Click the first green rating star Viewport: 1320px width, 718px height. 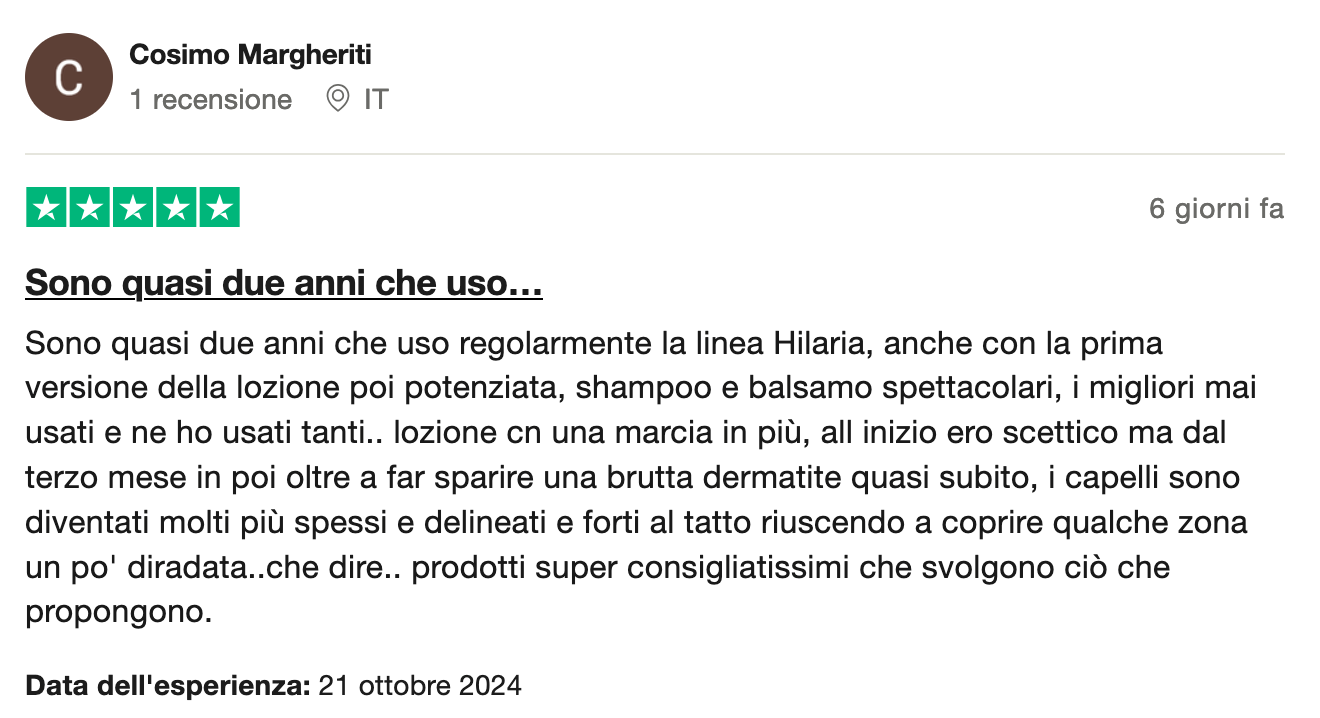(x=45, y=207)
